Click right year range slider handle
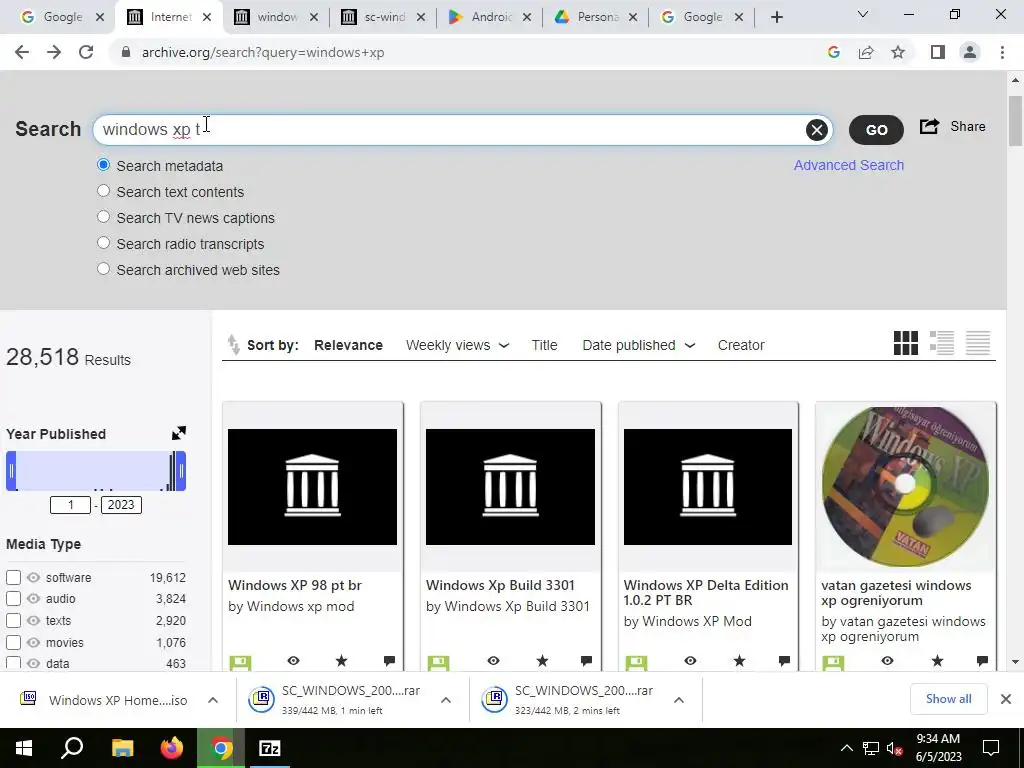The image size is (1024, 768). (x=181, y=470)
